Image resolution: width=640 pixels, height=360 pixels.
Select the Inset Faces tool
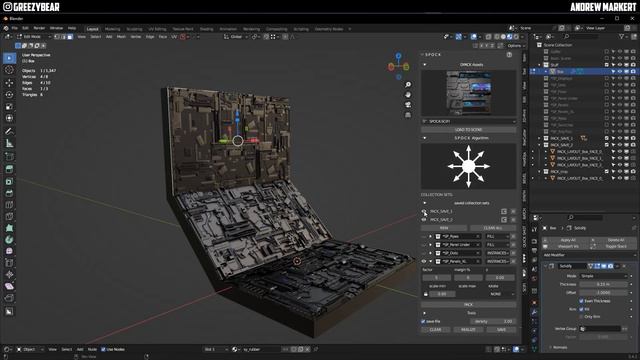point(9,181)
